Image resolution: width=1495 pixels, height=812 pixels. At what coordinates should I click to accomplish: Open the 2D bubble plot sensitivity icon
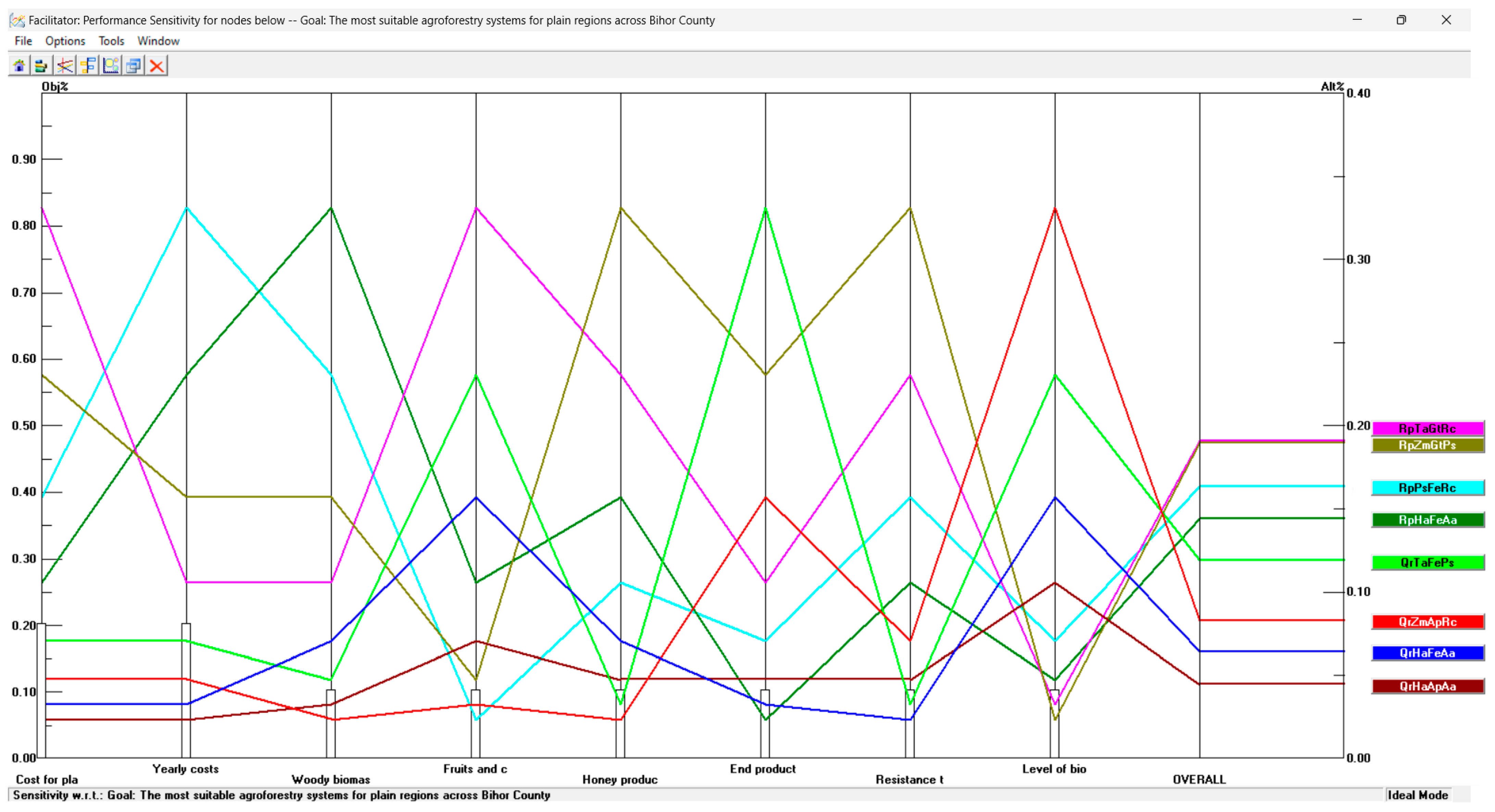coord(110,65)
